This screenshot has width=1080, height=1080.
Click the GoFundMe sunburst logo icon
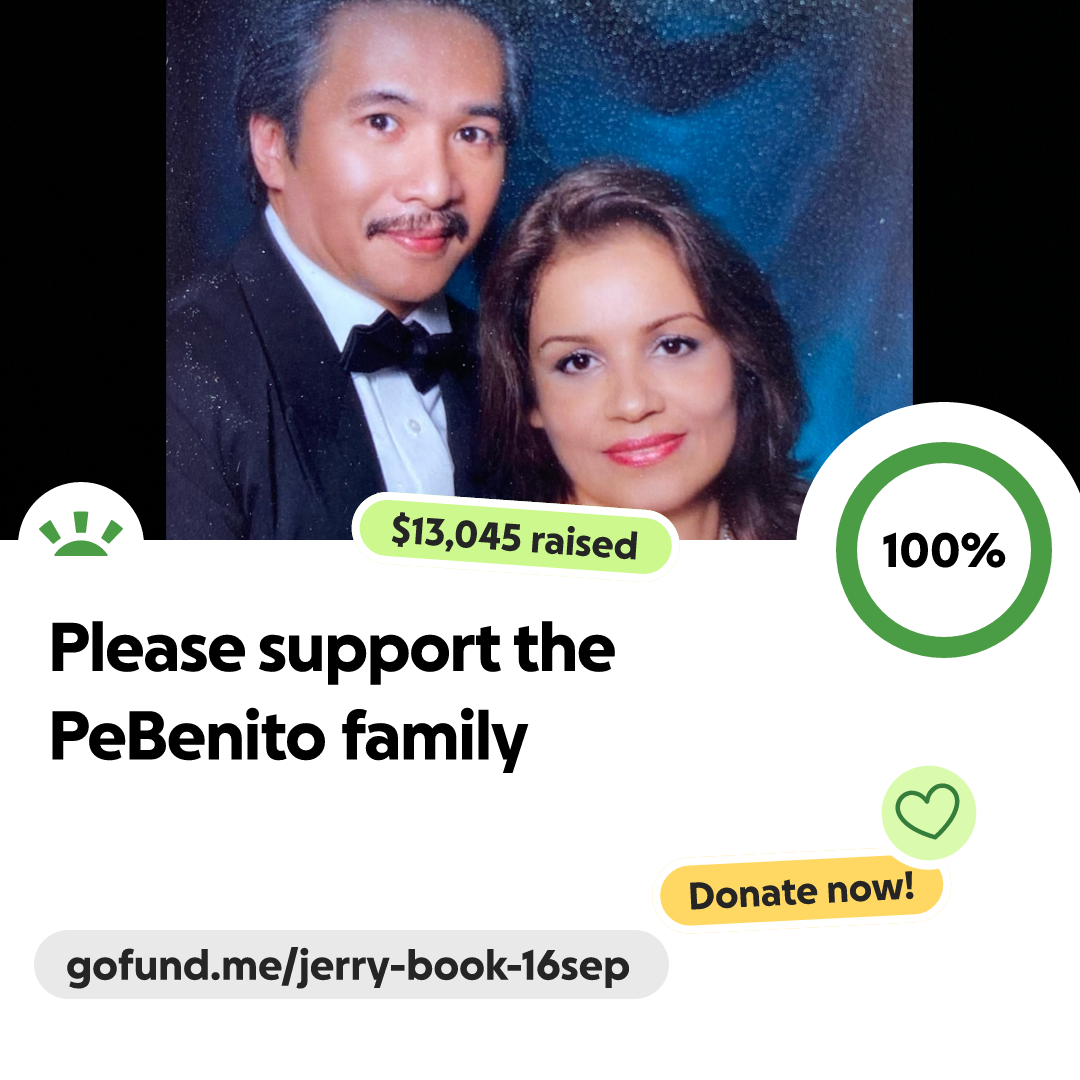click(x=81, y=533)
